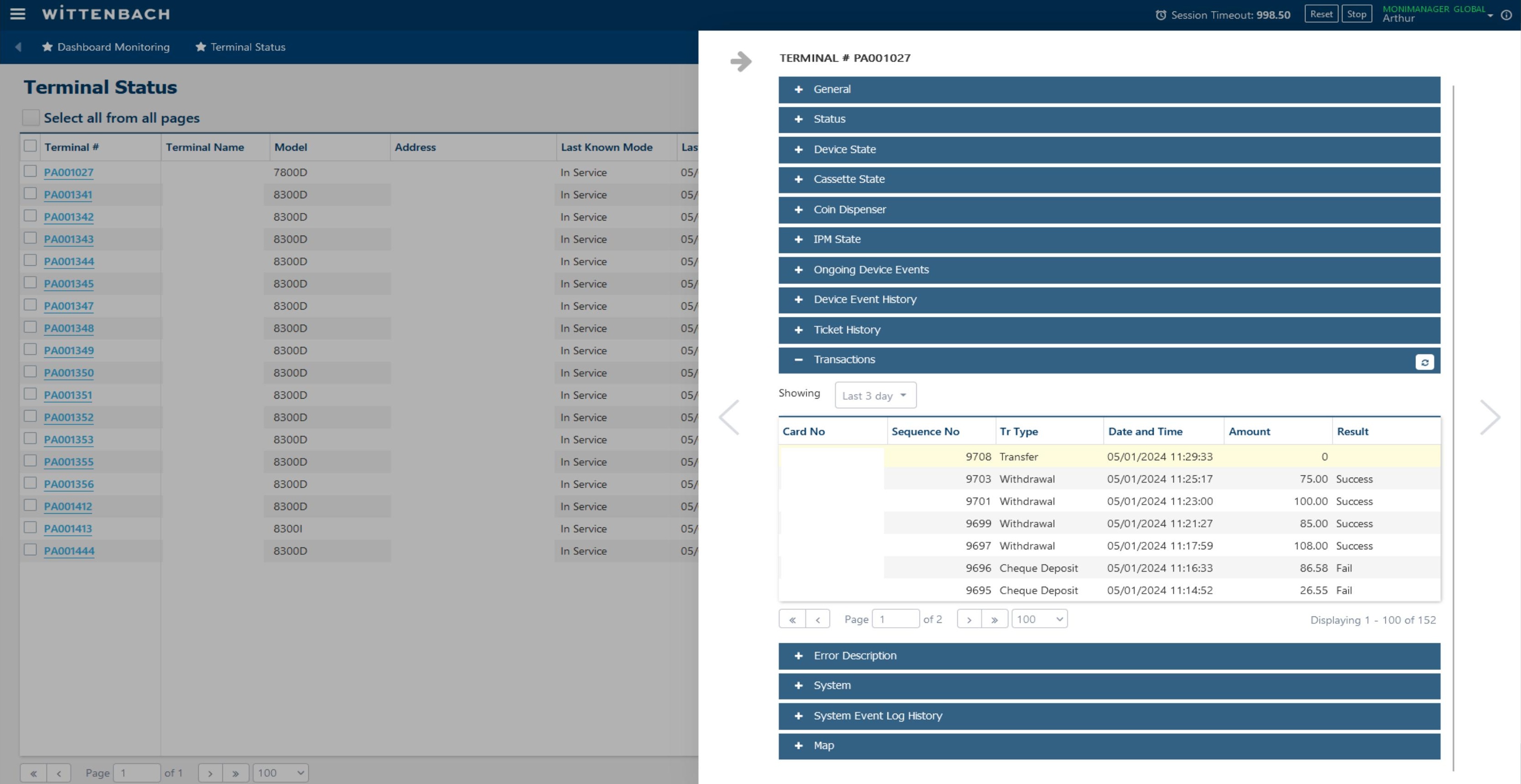1521x784 pixels.
Task: Click the plus icon beside Map
Action: tap(798, 746)
